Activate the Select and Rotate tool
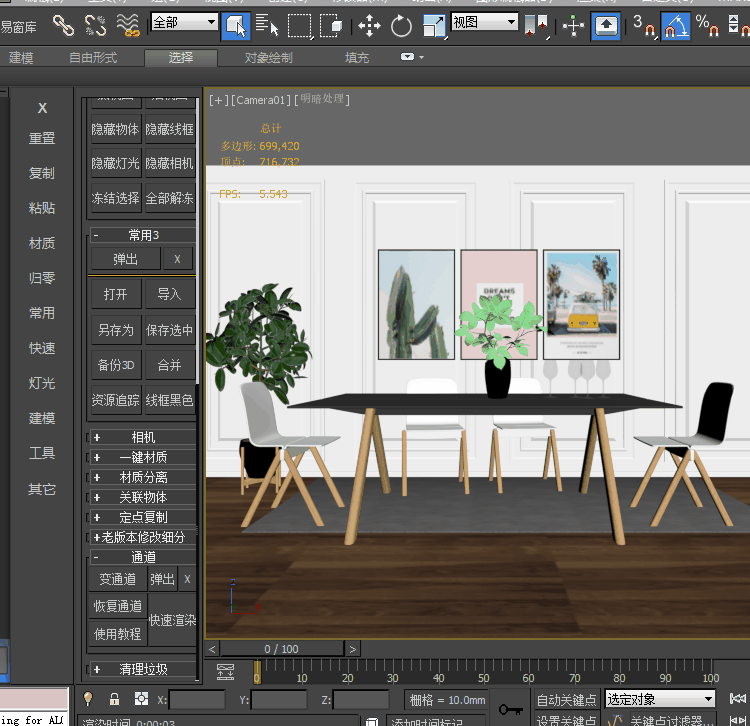 tap(401, 26)
